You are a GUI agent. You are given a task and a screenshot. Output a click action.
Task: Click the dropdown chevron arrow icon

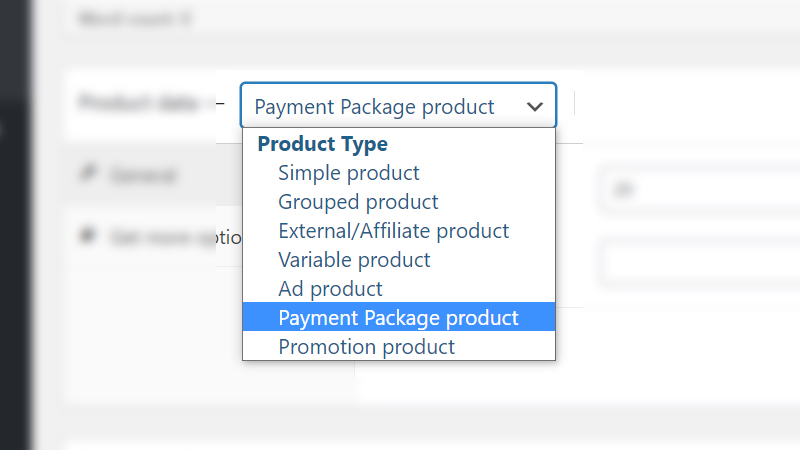(535, 107)
